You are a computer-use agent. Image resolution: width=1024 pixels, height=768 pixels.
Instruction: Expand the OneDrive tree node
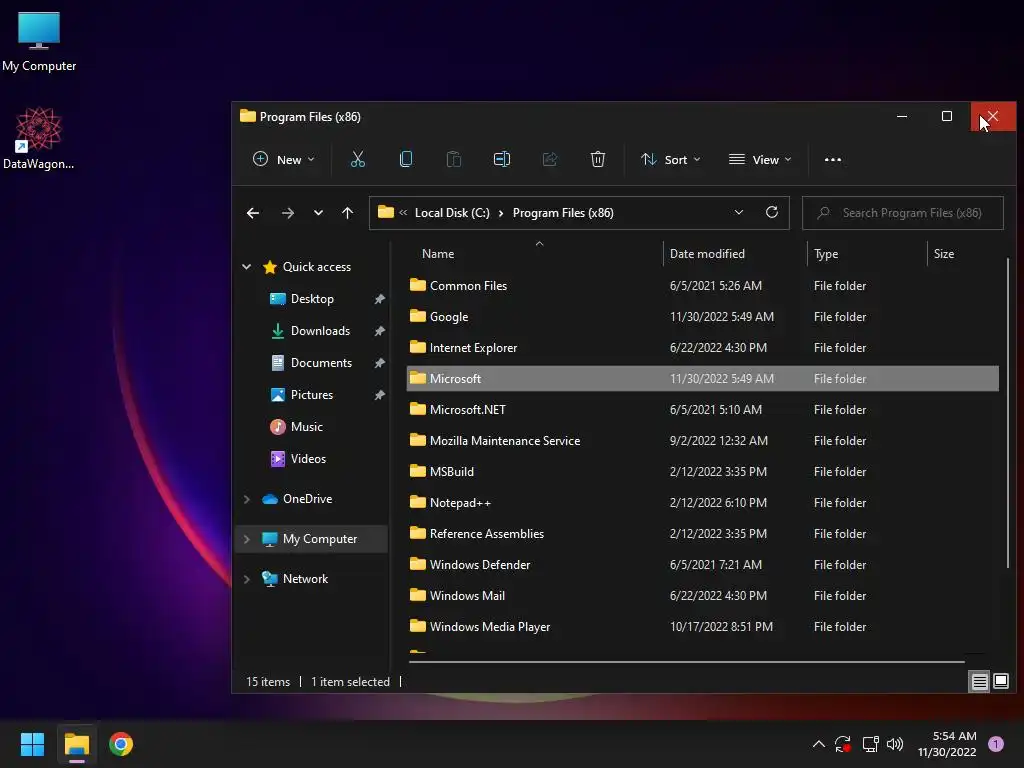click(x=247, y=499)
